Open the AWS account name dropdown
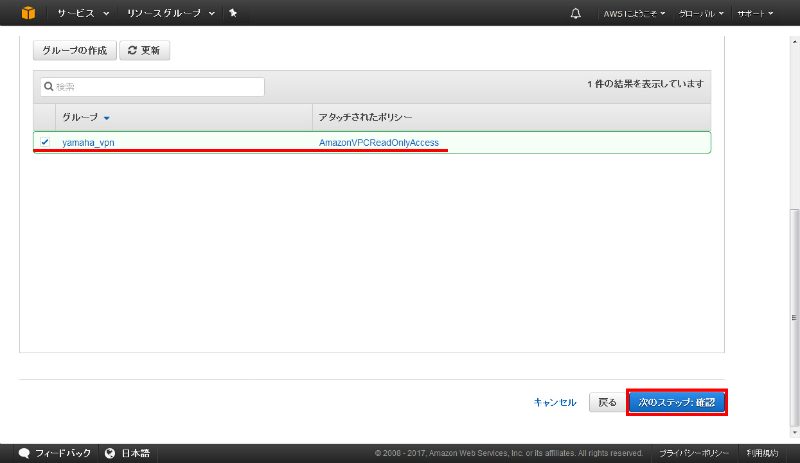This screenshot has height=463, width=800. pyautogui.click(x=634, y=13)
